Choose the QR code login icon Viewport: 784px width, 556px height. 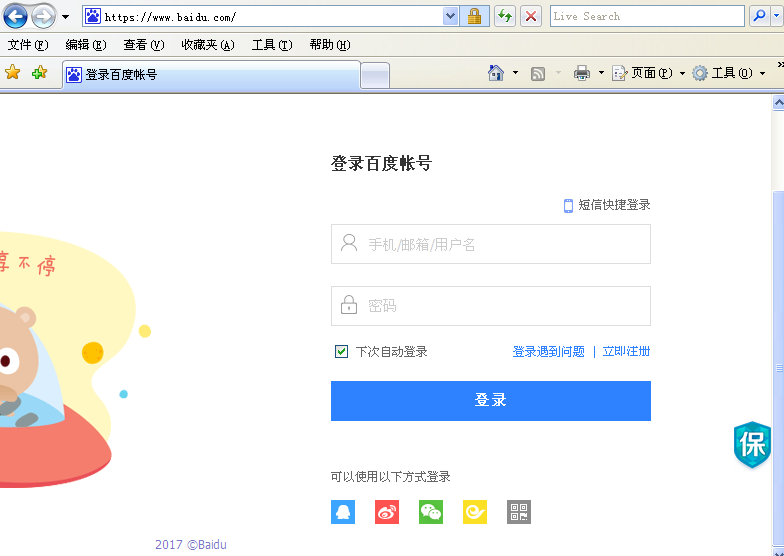pos(519,512)
